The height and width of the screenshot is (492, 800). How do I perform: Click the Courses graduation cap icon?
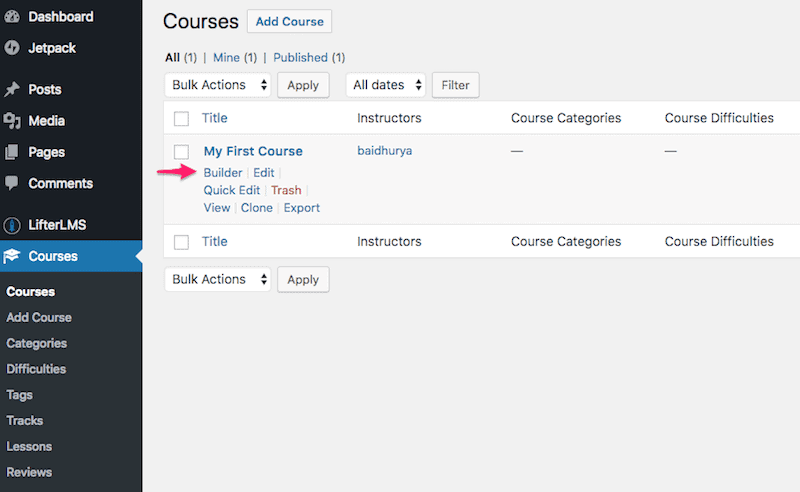tap(12, 256)
